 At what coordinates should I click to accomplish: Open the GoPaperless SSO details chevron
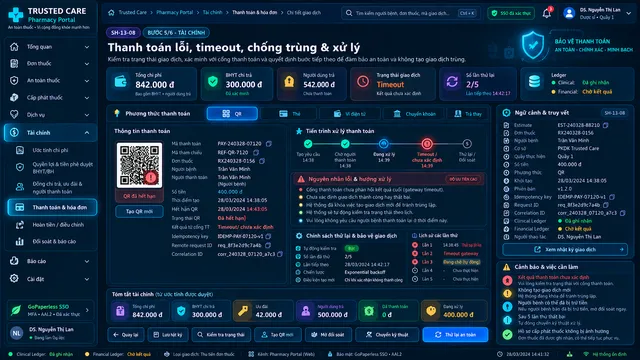[87, 310]
